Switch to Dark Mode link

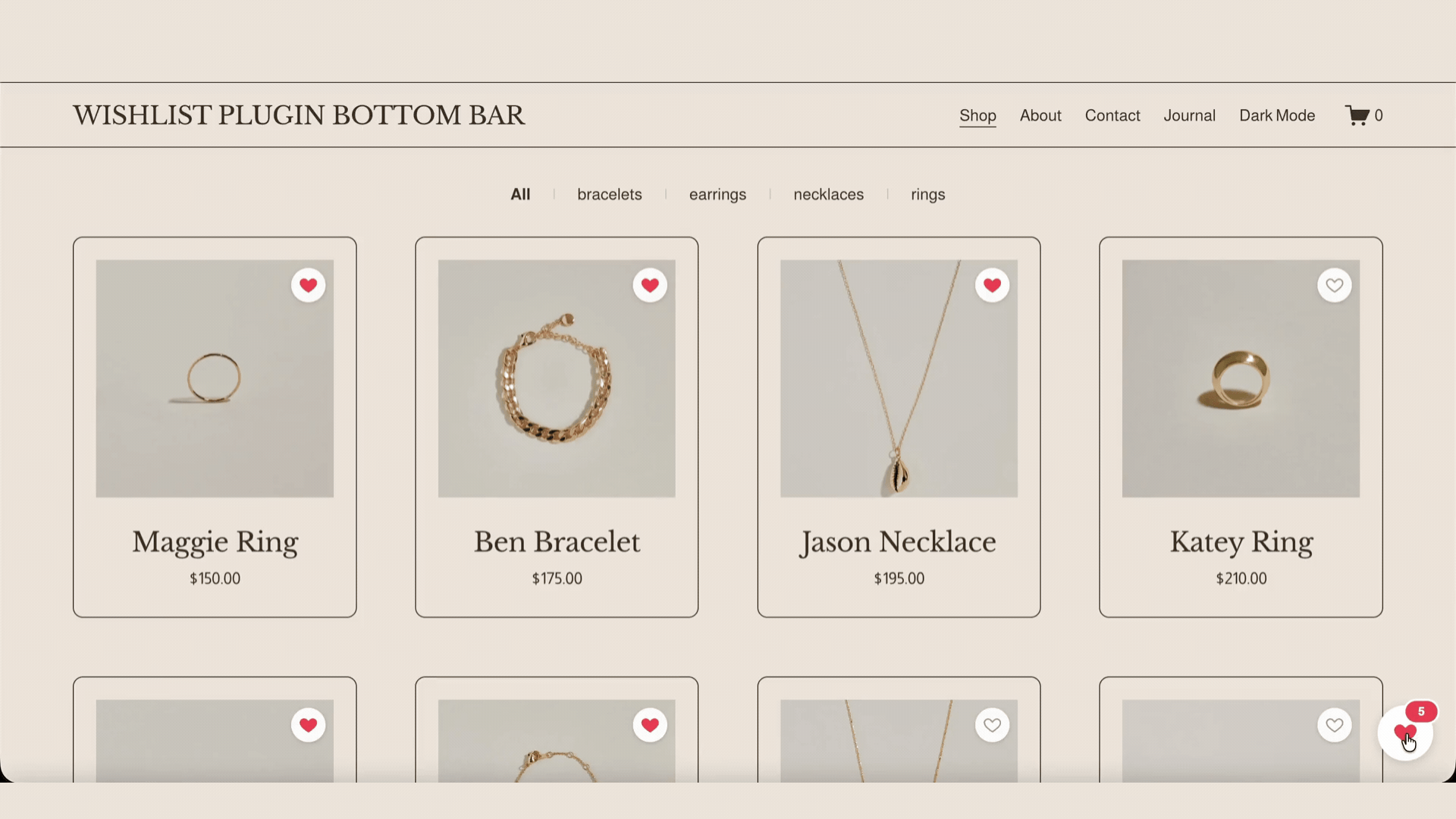[1277, 115]
